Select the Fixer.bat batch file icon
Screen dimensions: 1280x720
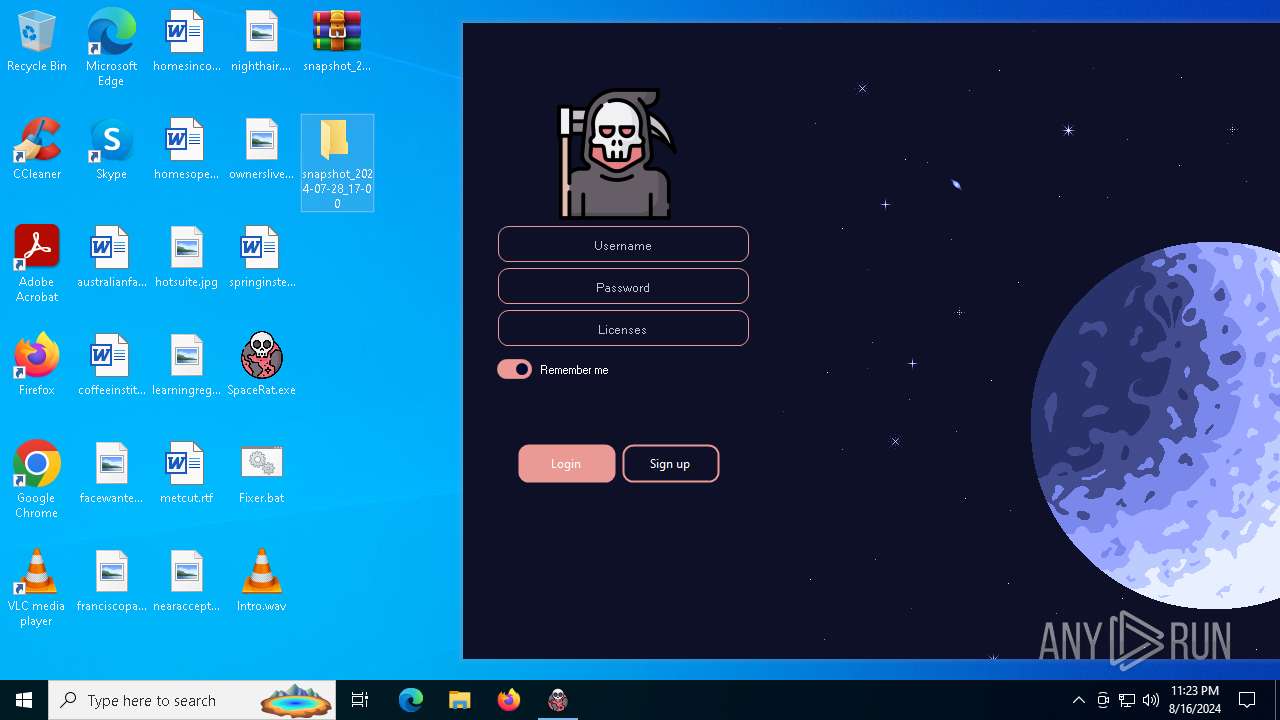click(x=261, y=474)
